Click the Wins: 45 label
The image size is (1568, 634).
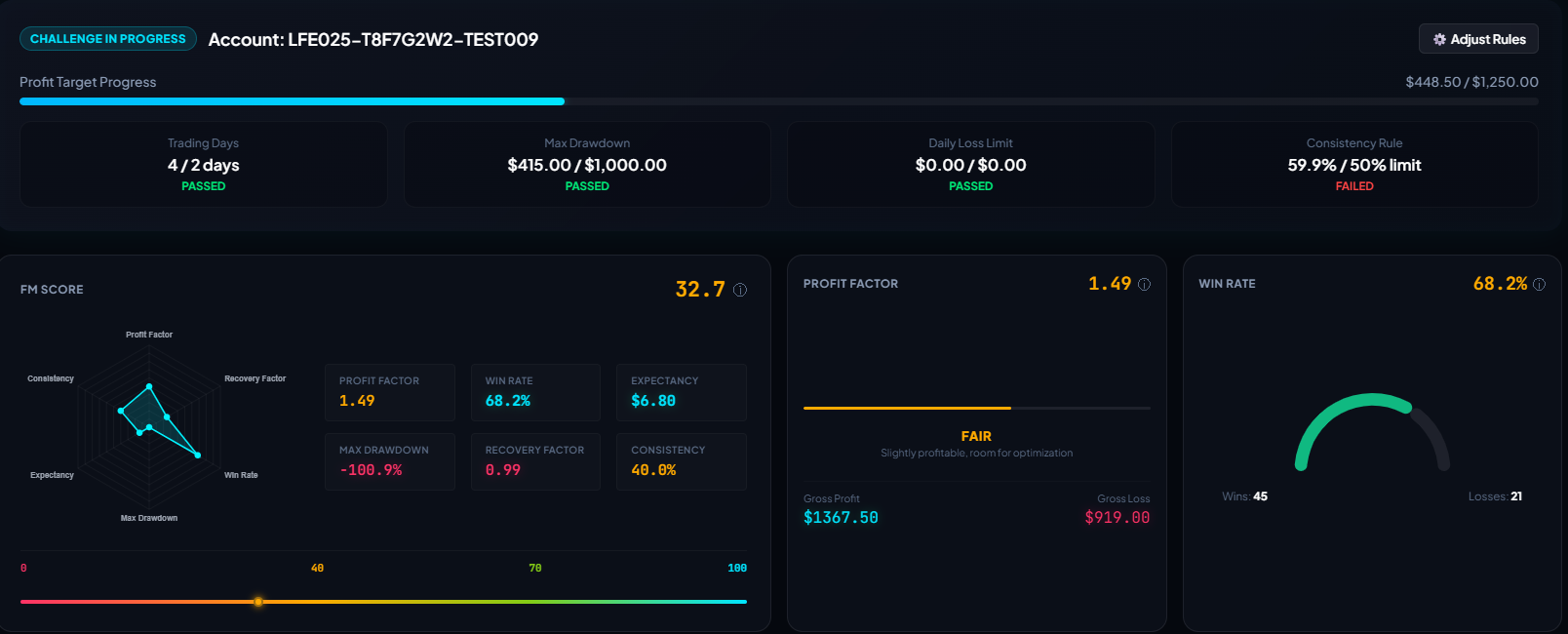pyautogui.click(x=1245, y=496)
